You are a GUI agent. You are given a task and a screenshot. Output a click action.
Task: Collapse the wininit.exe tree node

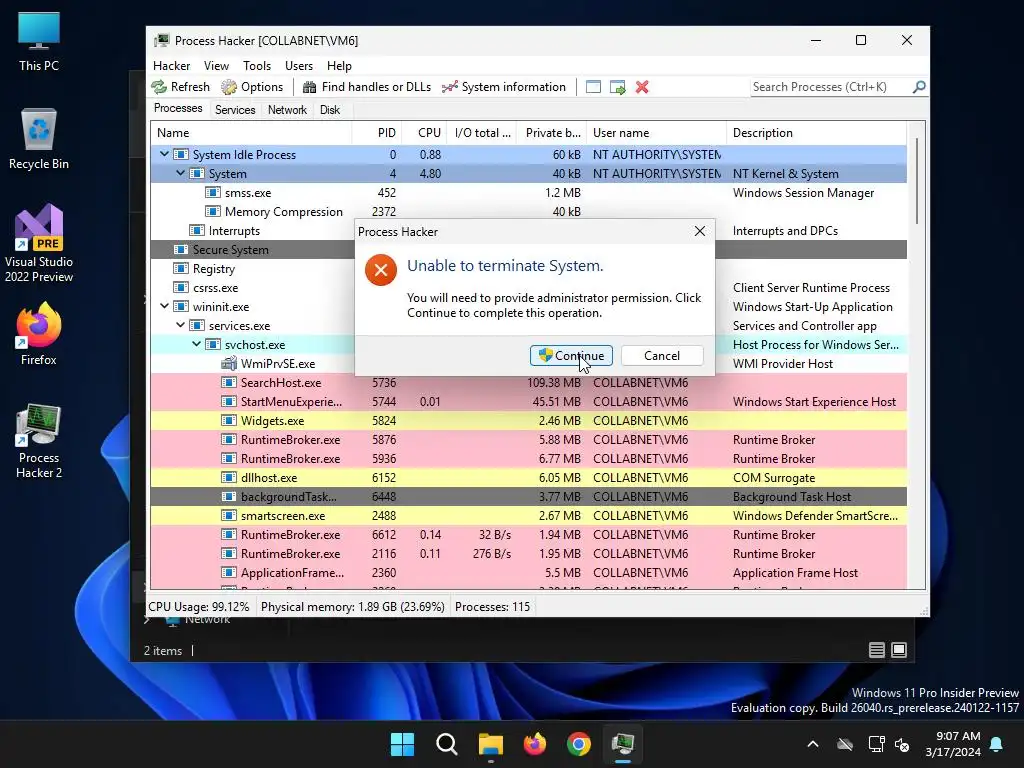(x=164, y=306)
